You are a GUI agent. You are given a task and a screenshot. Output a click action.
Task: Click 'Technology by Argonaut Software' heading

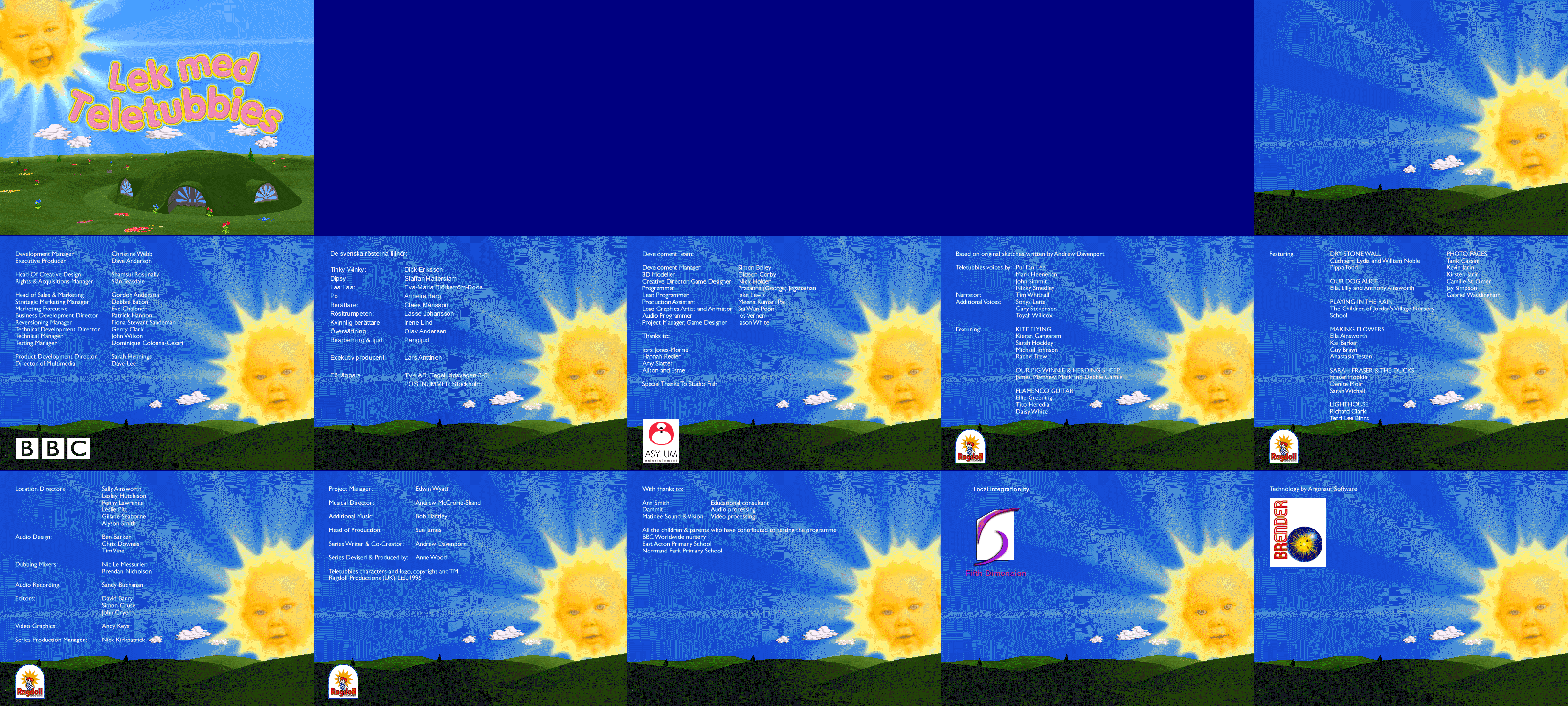pos(1313,489)
